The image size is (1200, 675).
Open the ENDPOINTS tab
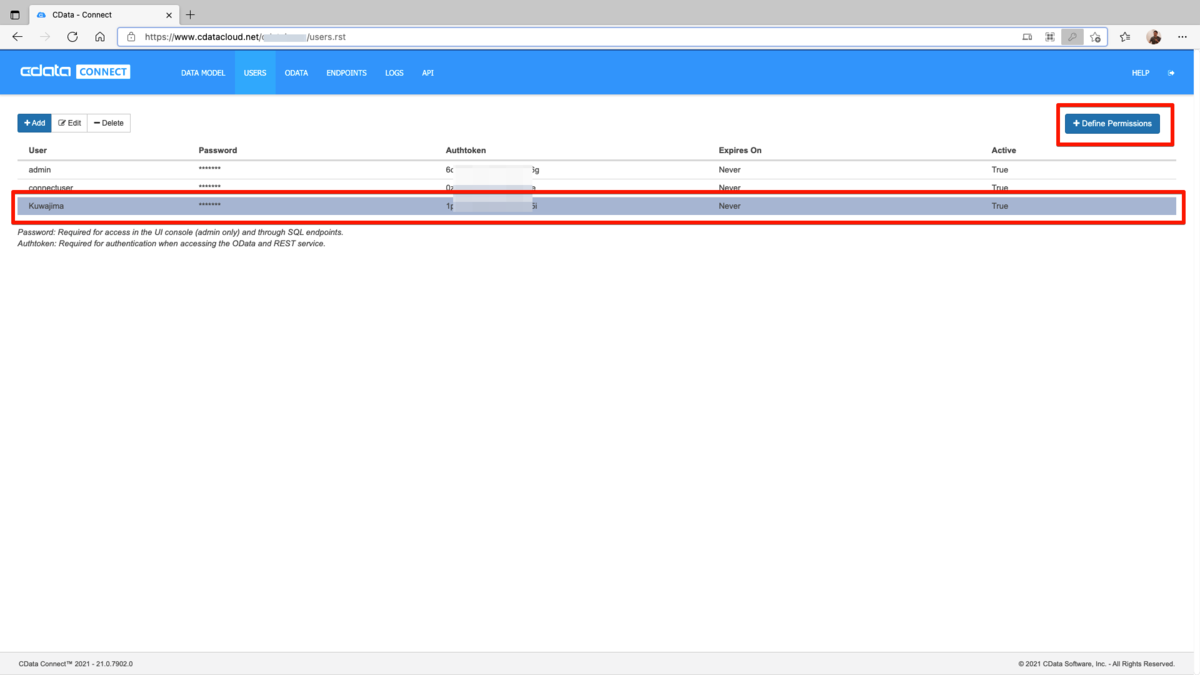coord(347,73)
